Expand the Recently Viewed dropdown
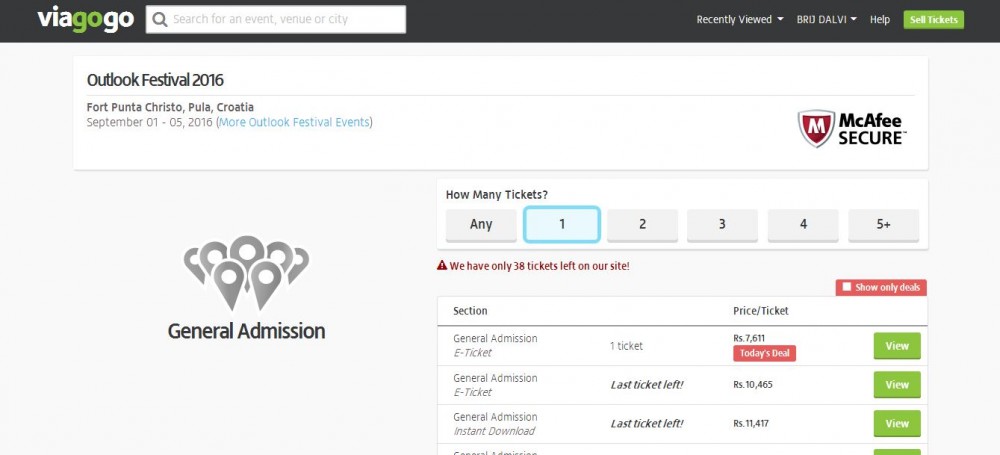 tap(740, 20)
